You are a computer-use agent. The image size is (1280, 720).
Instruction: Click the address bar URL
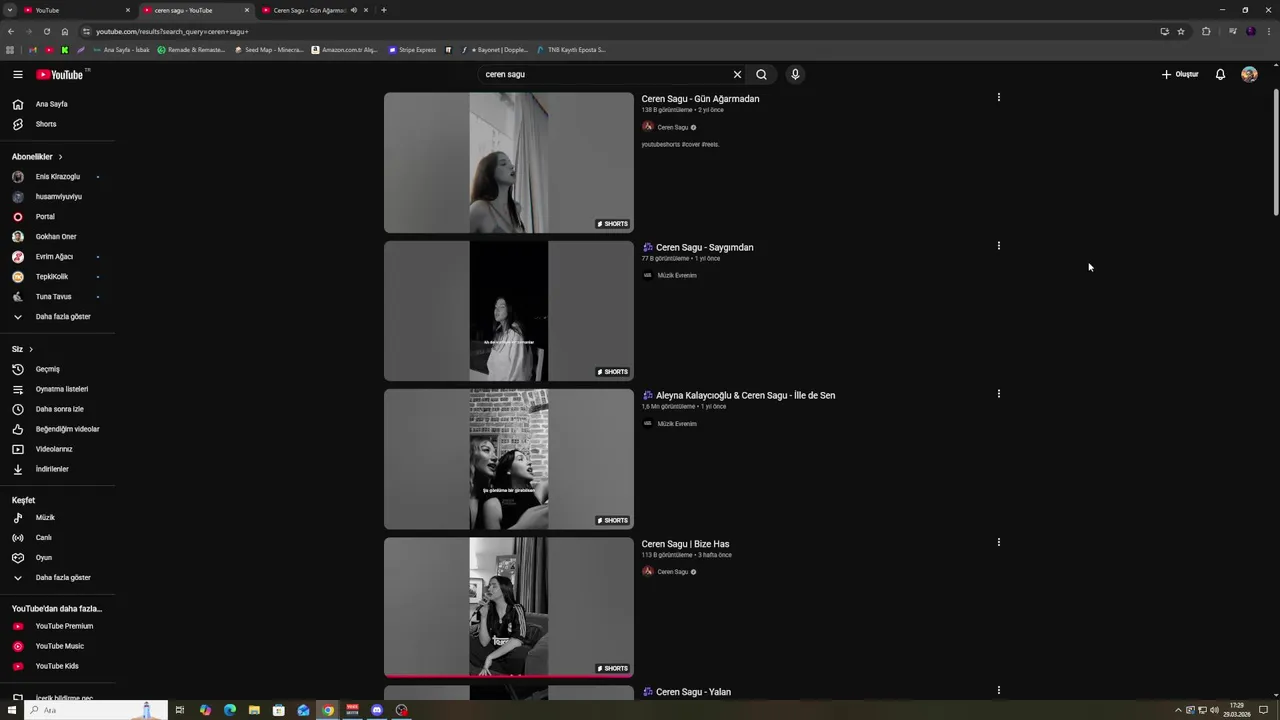pyautogui.click(x=172, y=32)
